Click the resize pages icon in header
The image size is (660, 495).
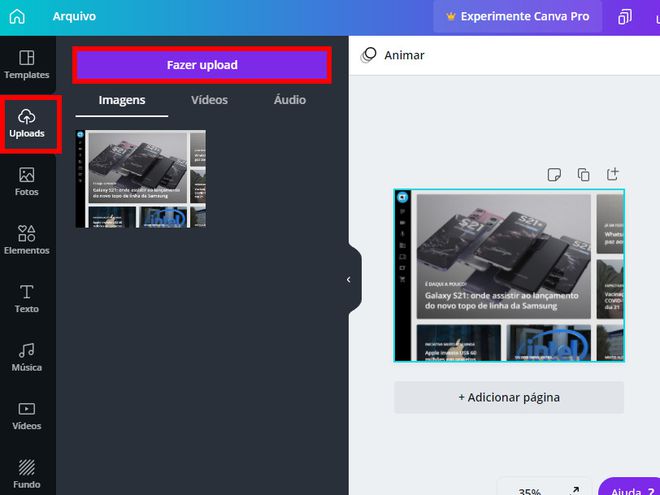point(625,17)
